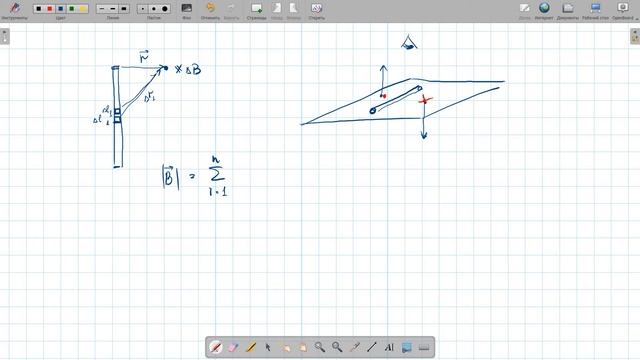
Task: Select the capture screen area tool
Action: [x=407, y=347]
